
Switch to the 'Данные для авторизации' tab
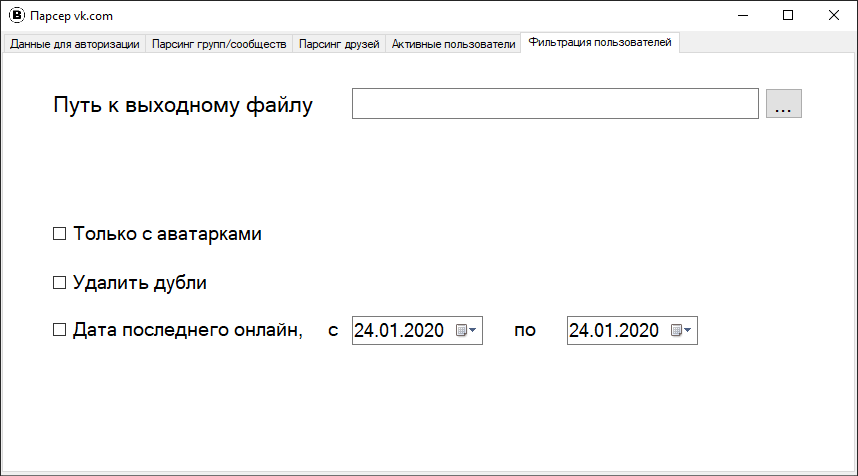click(75, 44)
